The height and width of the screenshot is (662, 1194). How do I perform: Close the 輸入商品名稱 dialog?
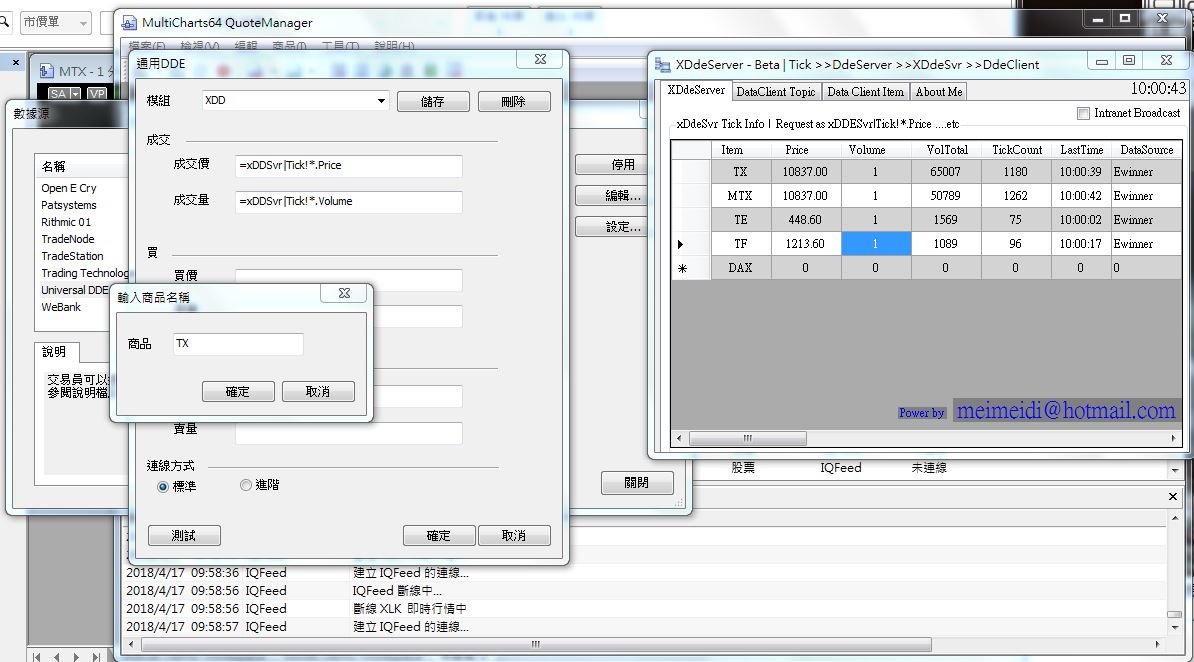click(x=344, y=293)
